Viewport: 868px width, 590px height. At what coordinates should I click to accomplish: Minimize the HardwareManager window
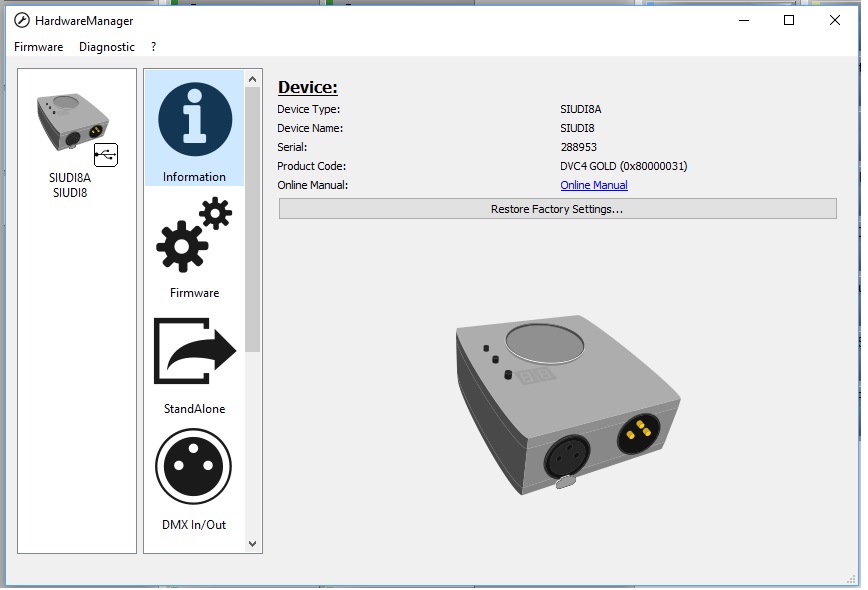point(744,20)
